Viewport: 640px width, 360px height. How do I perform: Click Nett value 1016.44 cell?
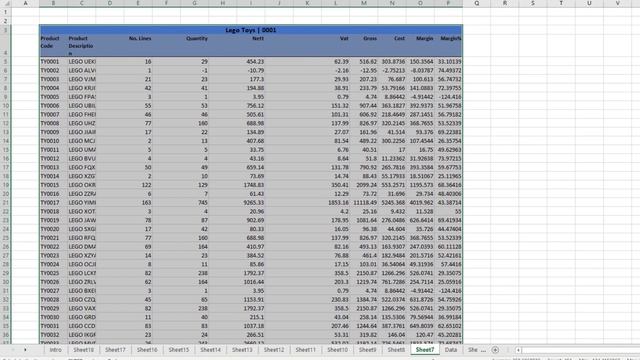(x=251, y=282)
